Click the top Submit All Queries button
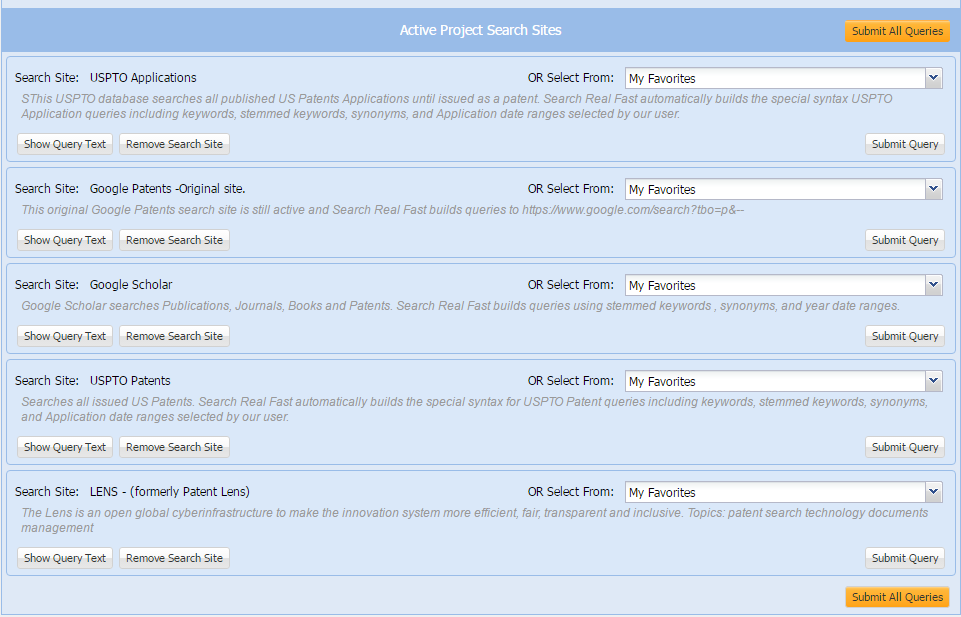961x617 pixels. click(x=897, y=31)
